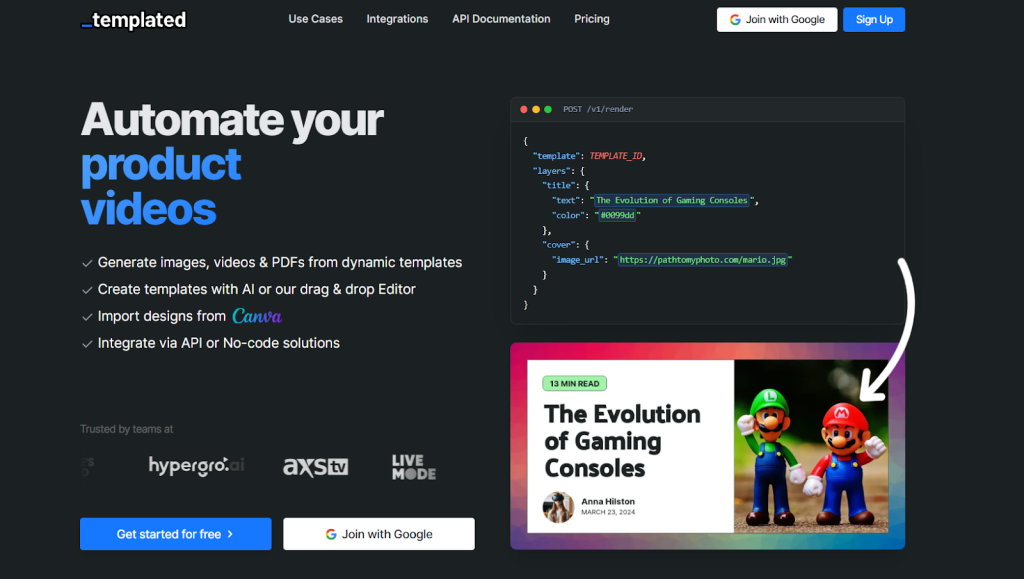Image resolution: width=1024 pixels, height=579 pixels.
Task: Click the Canva logo in feature list
Action: [257, 316]
